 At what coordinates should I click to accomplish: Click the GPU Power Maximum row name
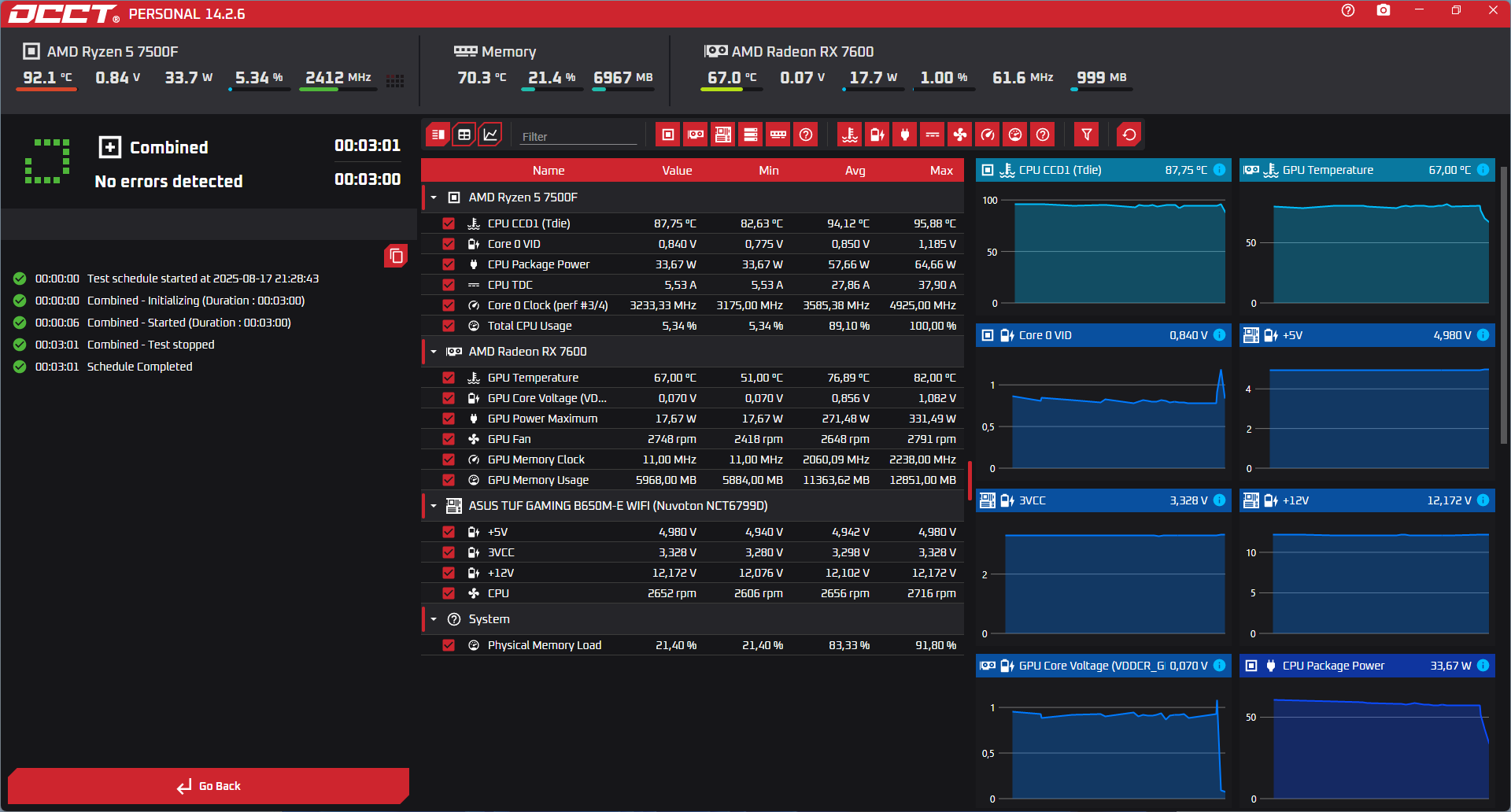[x=542, y=419]
